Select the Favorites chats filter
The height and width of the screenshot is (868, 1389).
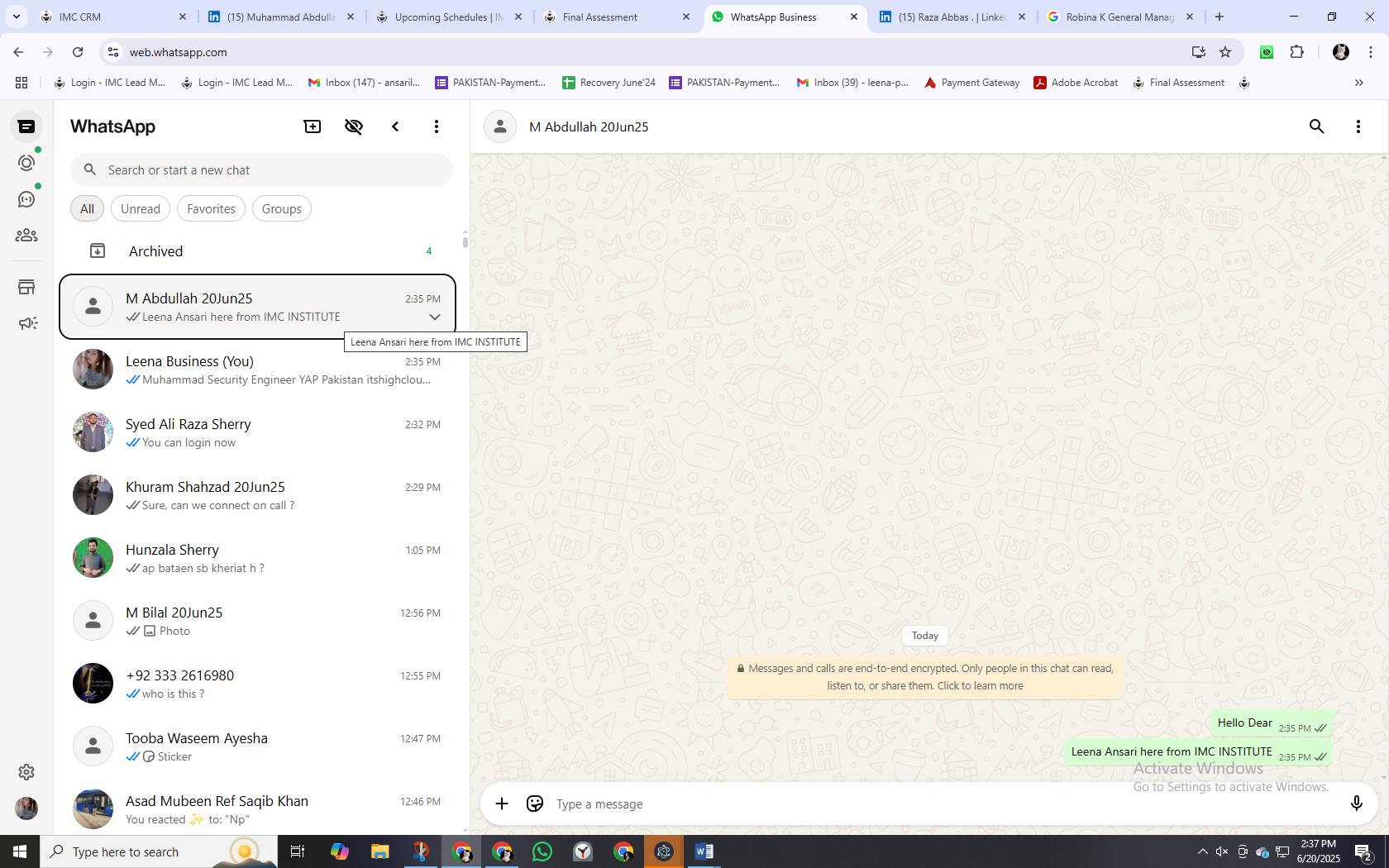[211, 208]
